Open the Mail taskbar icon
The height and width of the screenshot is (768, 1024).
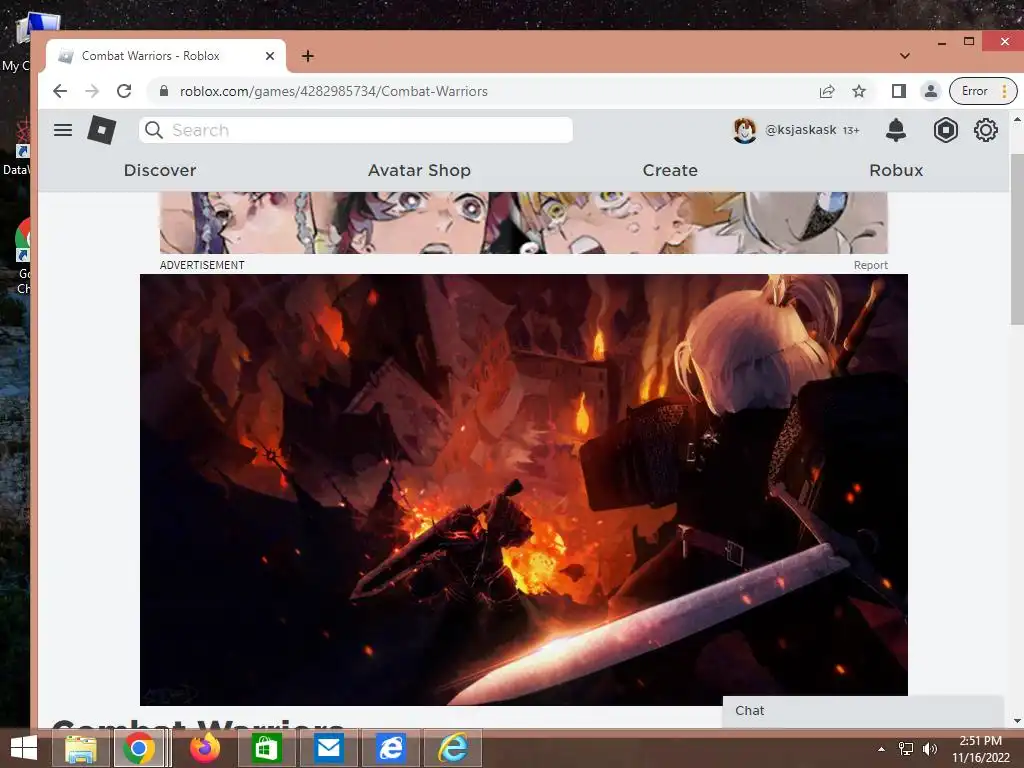pos(328,748)
